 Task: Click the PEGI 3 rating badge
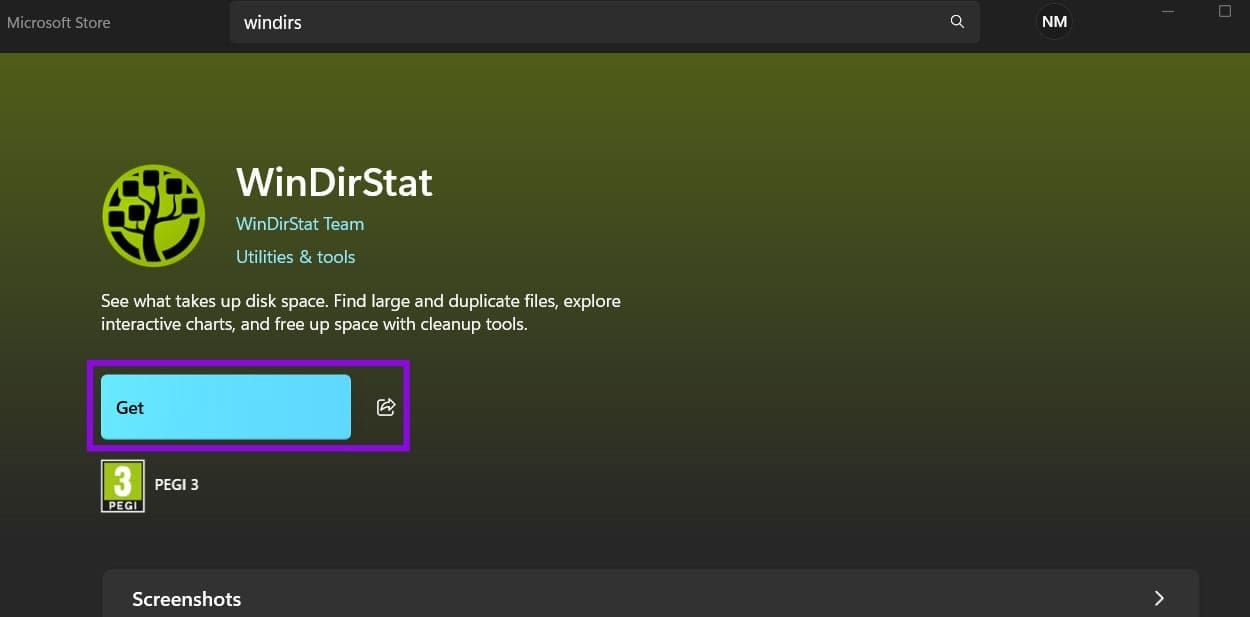pos(123,486)
